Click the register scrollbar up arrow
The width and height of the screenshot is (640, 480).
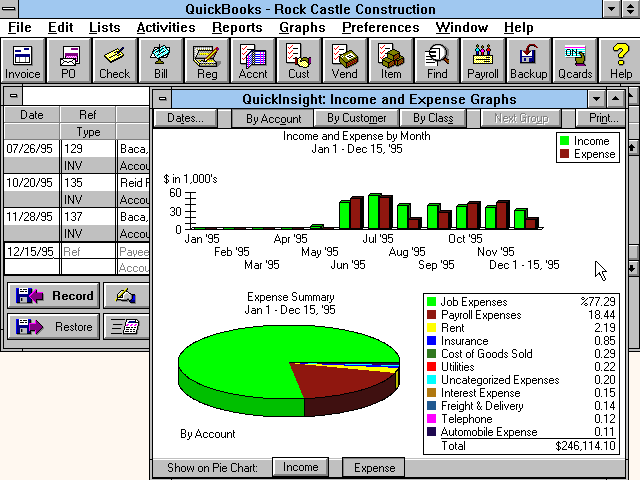[x=632, y=147]
